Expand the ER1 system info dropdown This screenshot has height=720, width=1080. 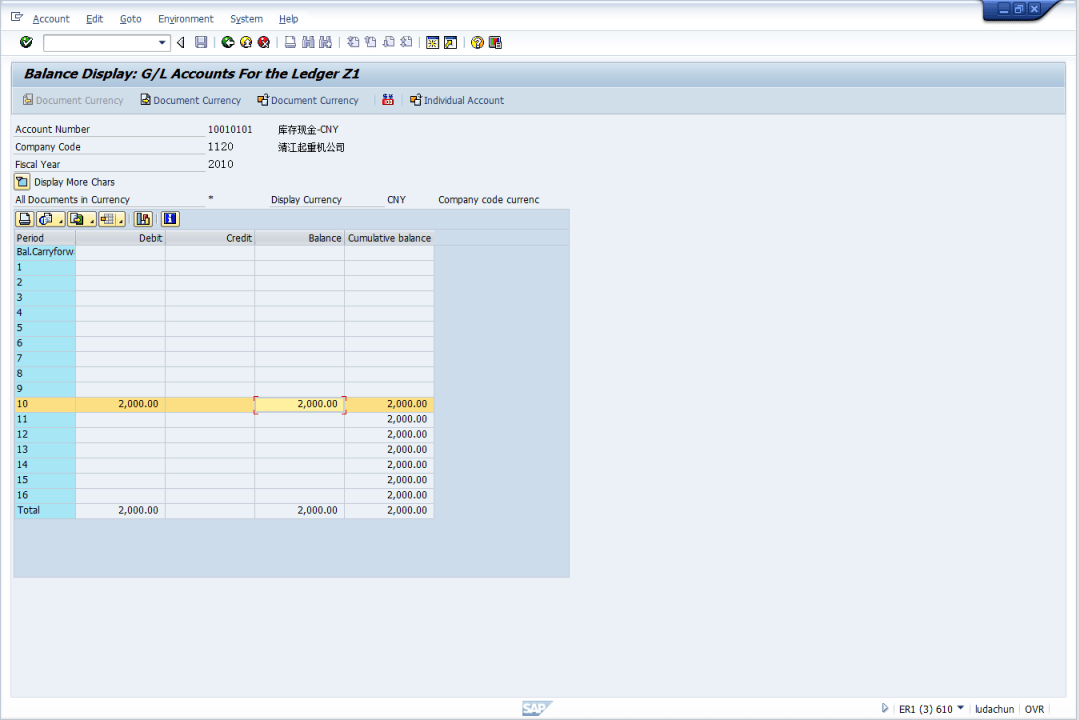[x=961, y=708]
